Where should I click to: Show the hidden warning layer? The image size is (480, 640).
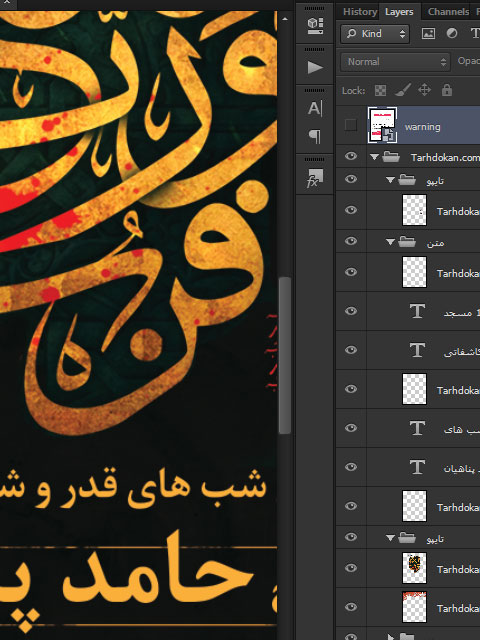click(351, 125)
